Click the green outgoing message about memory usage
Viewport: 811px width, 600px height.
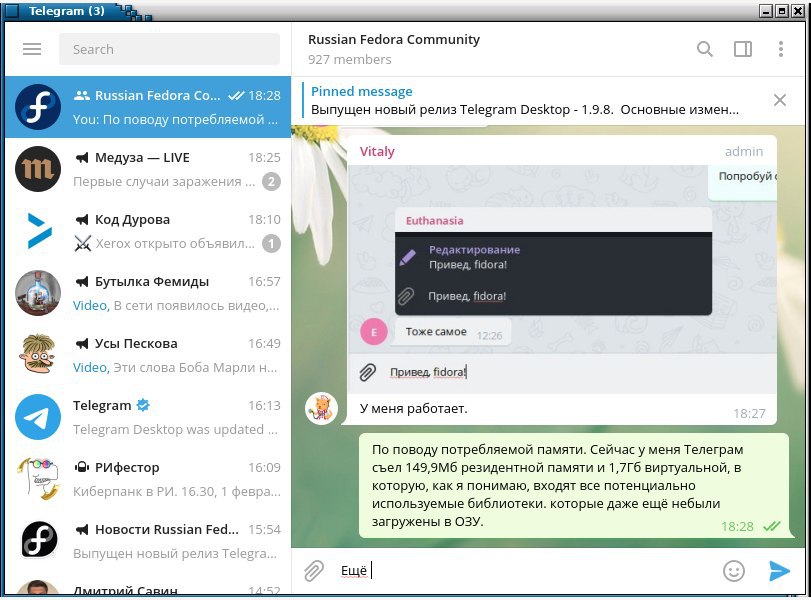point(574,486)
